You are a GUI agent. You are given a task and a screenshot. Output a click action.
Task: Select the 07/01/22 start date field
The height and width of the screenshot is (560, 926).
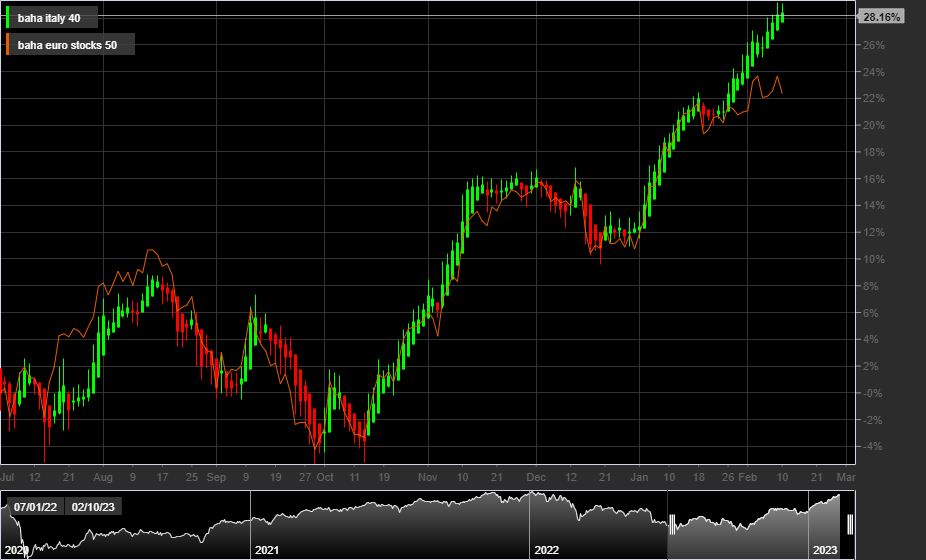(x=35, y=507)
